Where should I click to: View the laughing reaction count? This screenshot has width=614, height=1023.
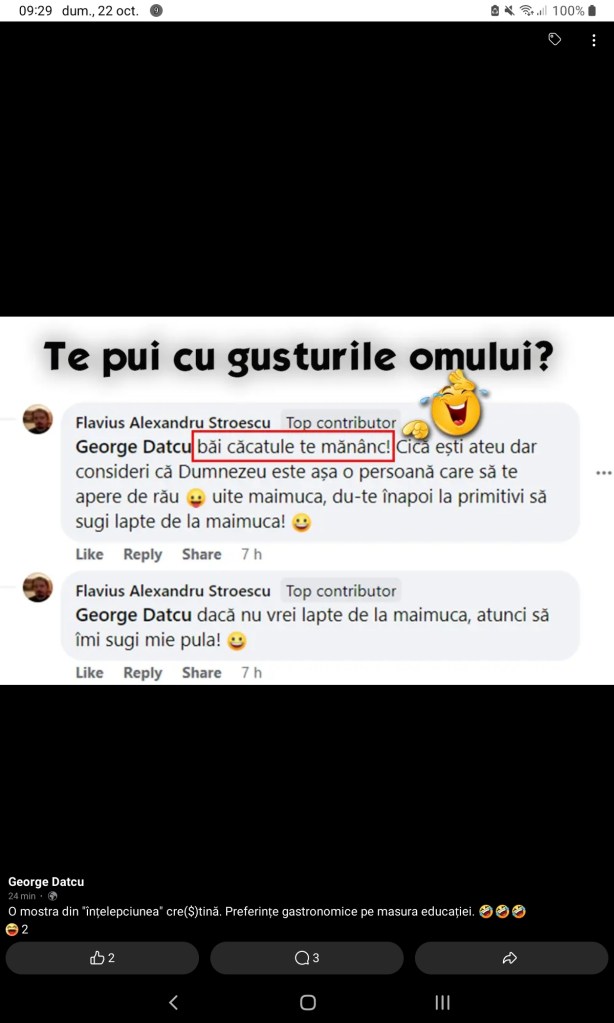click(x=18, y=930)
